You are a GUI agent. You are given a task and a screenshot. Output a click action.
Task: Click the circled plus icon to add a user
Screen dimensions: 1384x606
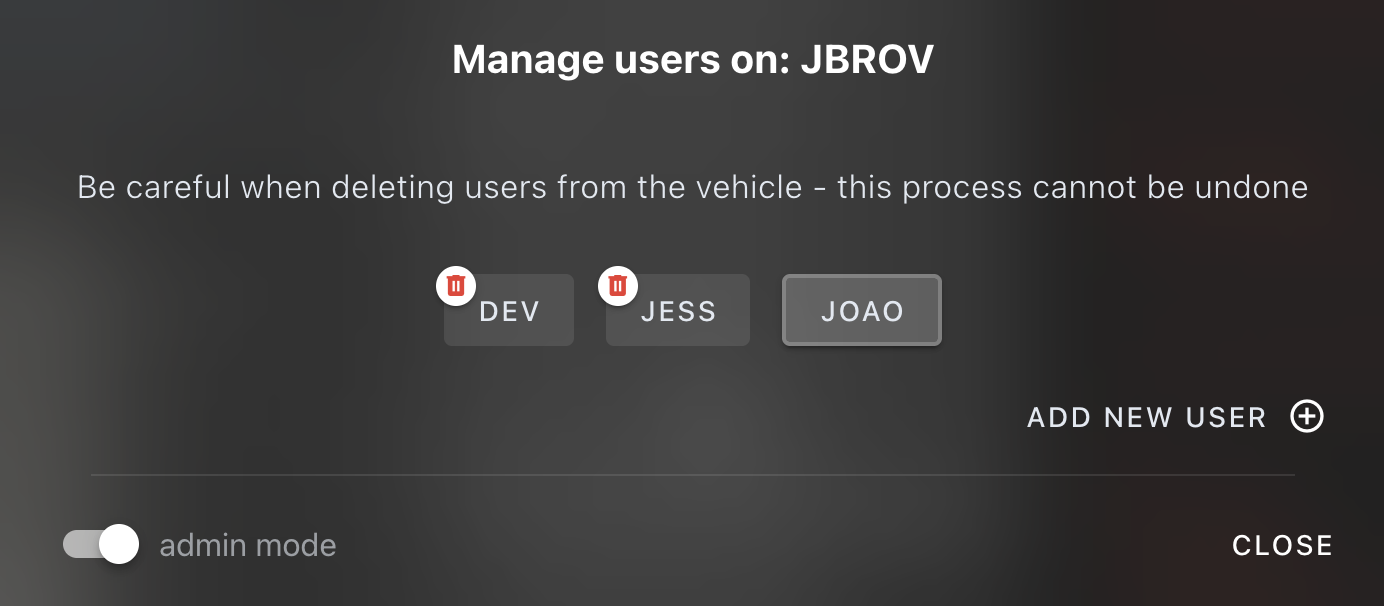[1306, 417]
